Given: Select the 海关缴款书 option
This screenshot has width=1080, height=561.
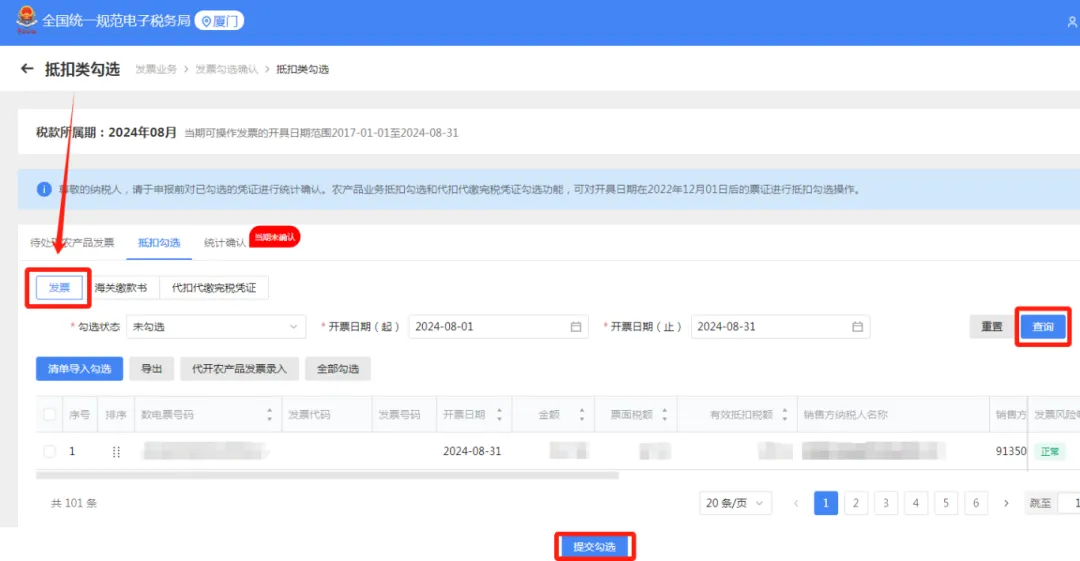Looking at the screenshot, I should pos(121,288).
